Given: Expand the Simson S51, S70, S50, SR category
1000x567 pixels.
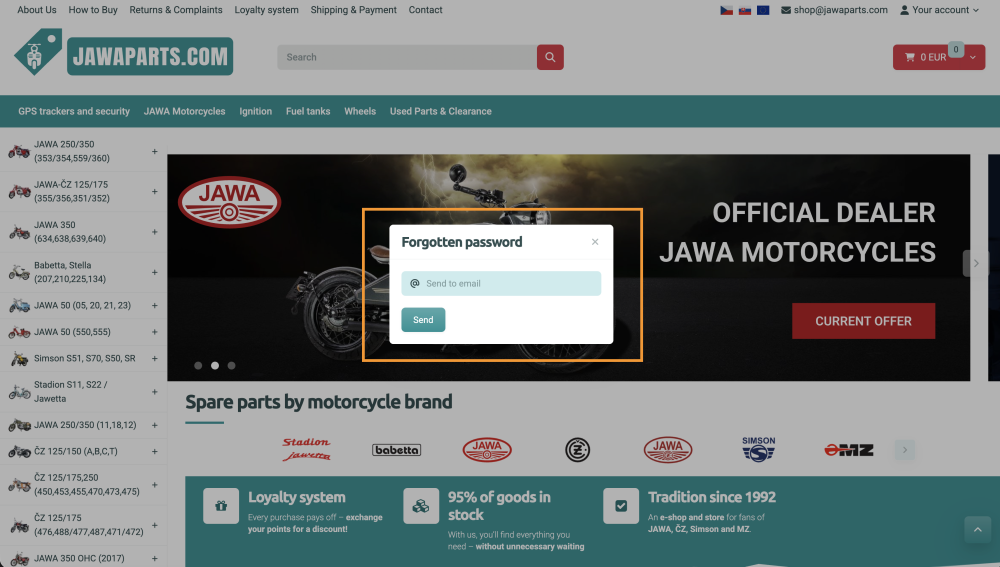Looking at the screenshot, I should tap(154, 358).
